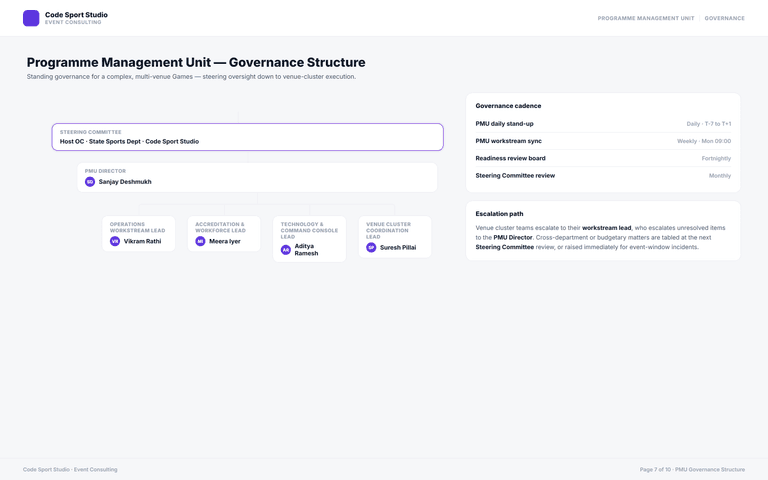Click the Code Sport Studio brand name
This screenshot has height=480, width=768.
click(76, 15)
